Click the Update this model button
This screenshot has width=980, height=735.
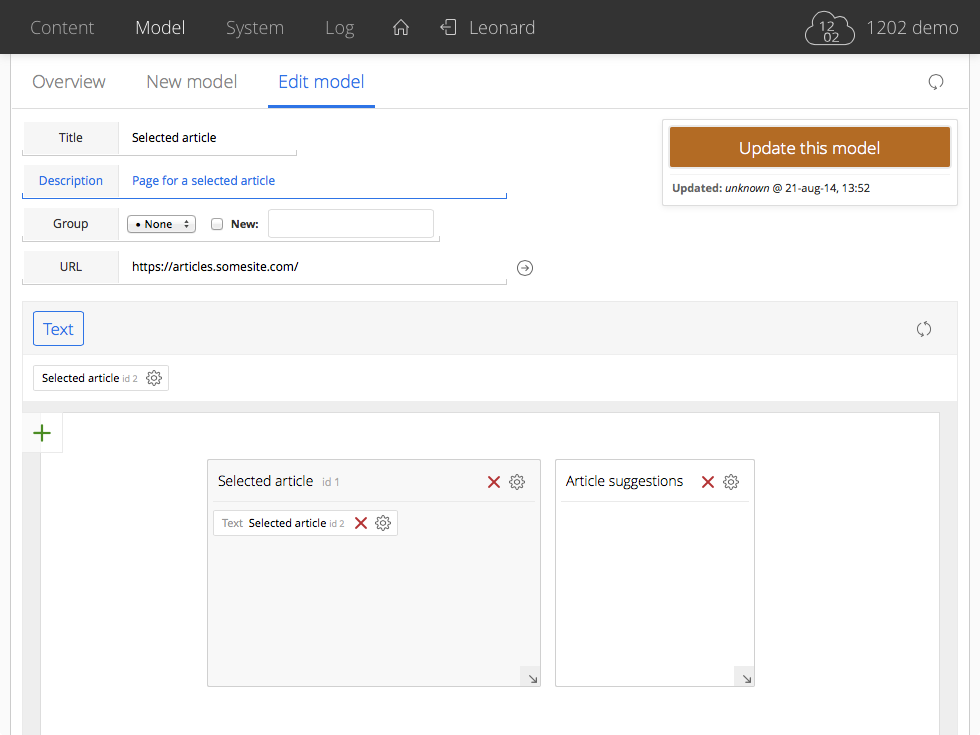[x=809, y=148]
